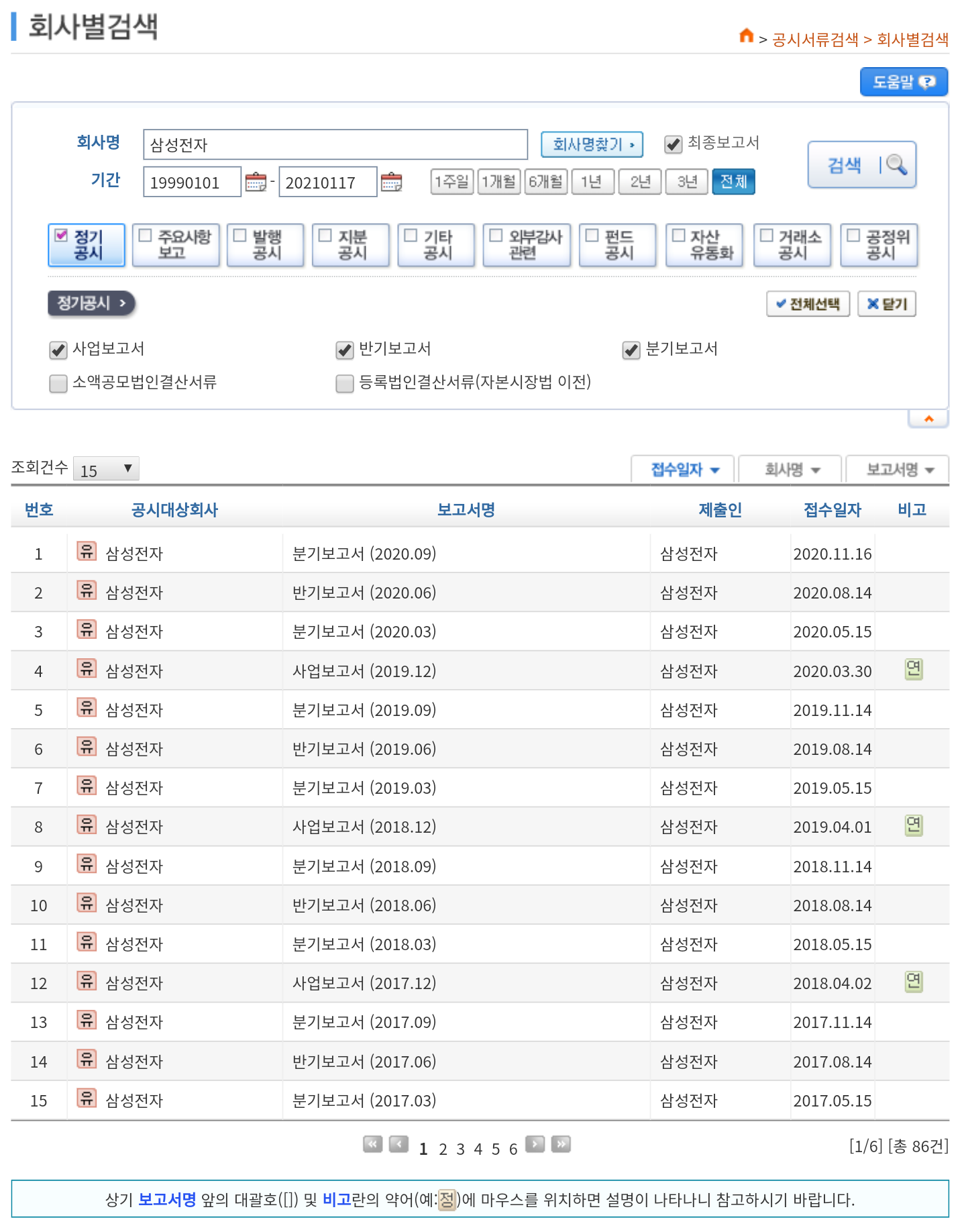
Task: Check the 주요사항보고 category checkbox
Action: pos(145,236)
